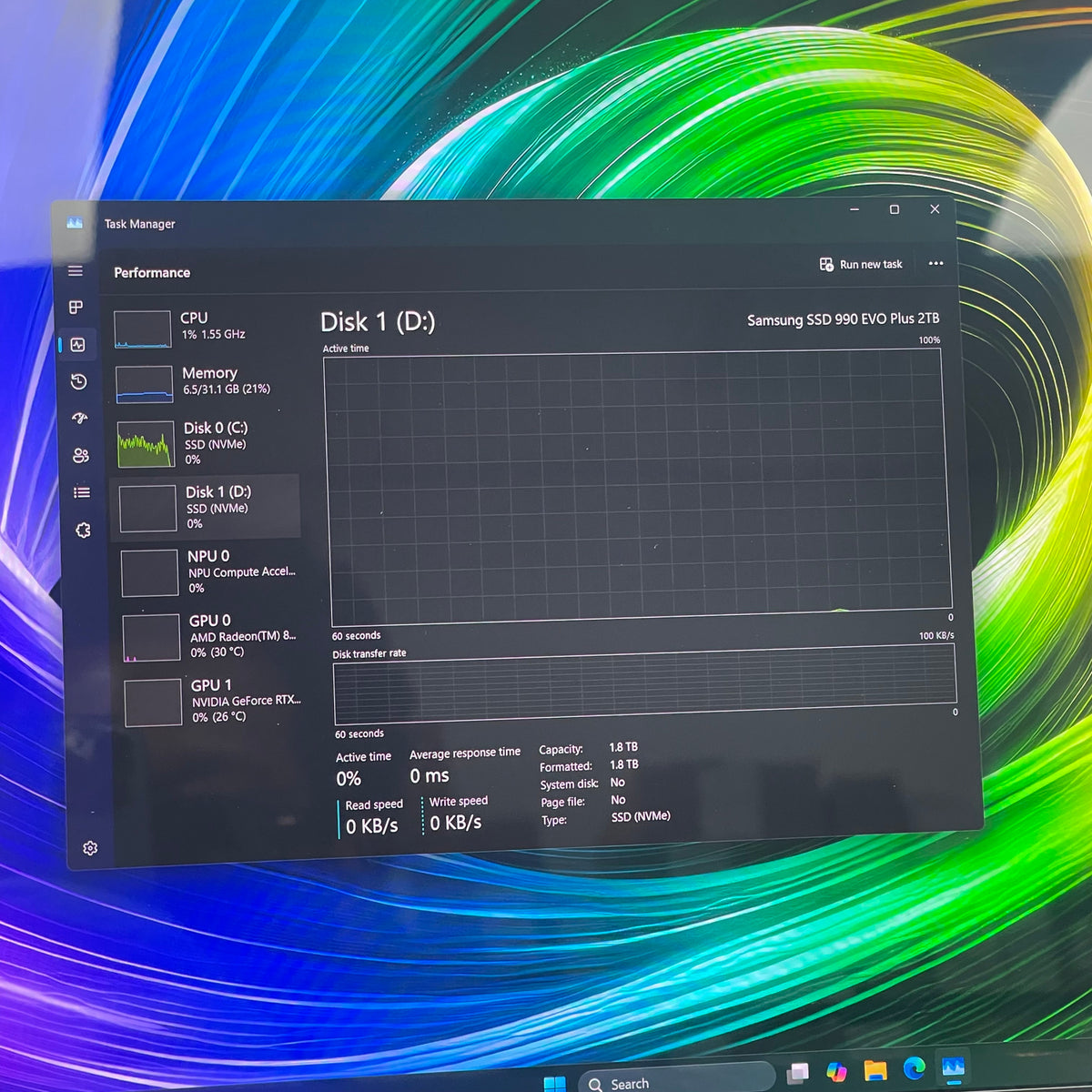Image resolution: width=1092 pixels, height=1092 pixels.
Task: Launch Copilot from the taskbar
Action: point(836,1071)
